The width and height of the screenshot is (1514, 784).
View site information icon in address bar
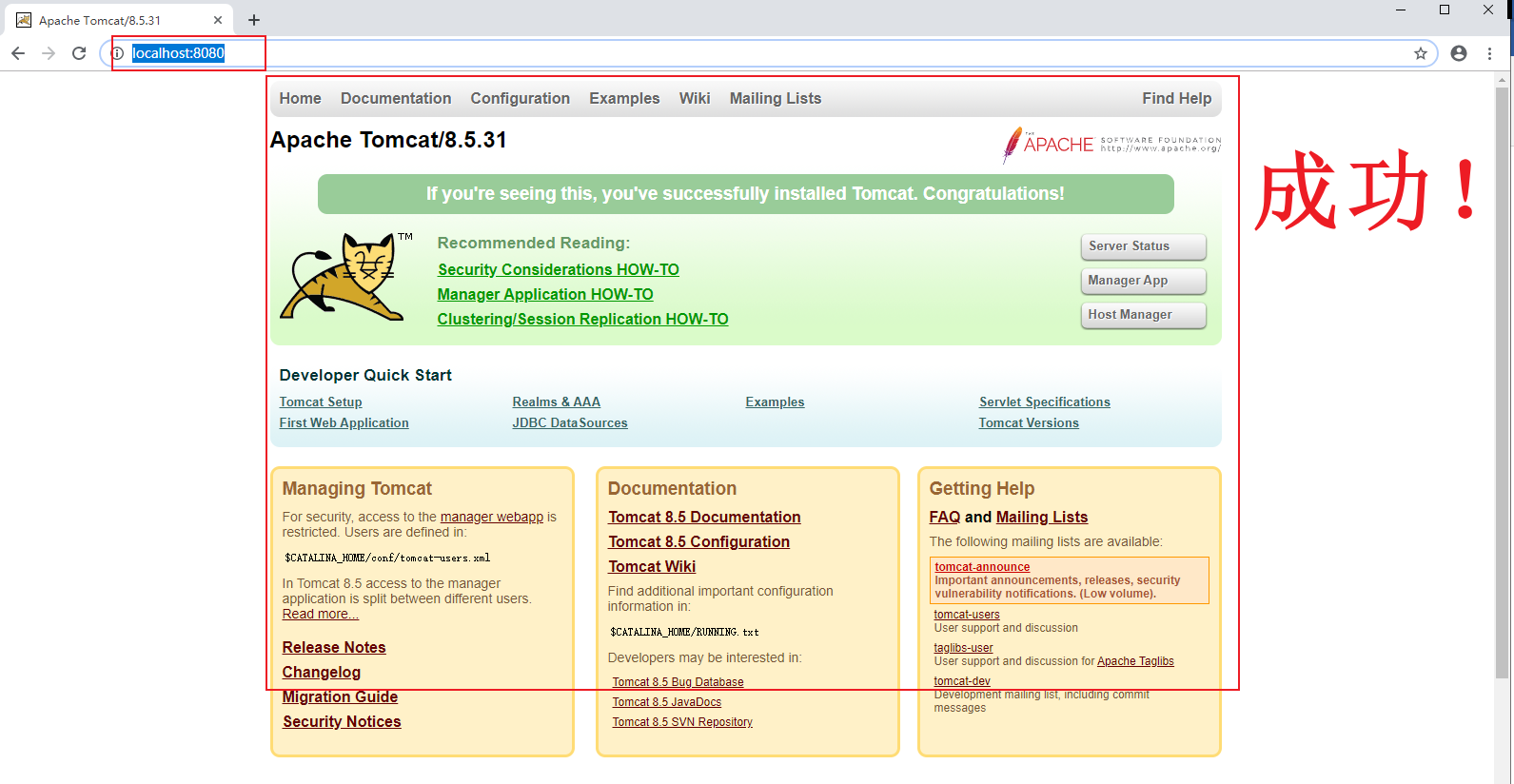(117, 53)
